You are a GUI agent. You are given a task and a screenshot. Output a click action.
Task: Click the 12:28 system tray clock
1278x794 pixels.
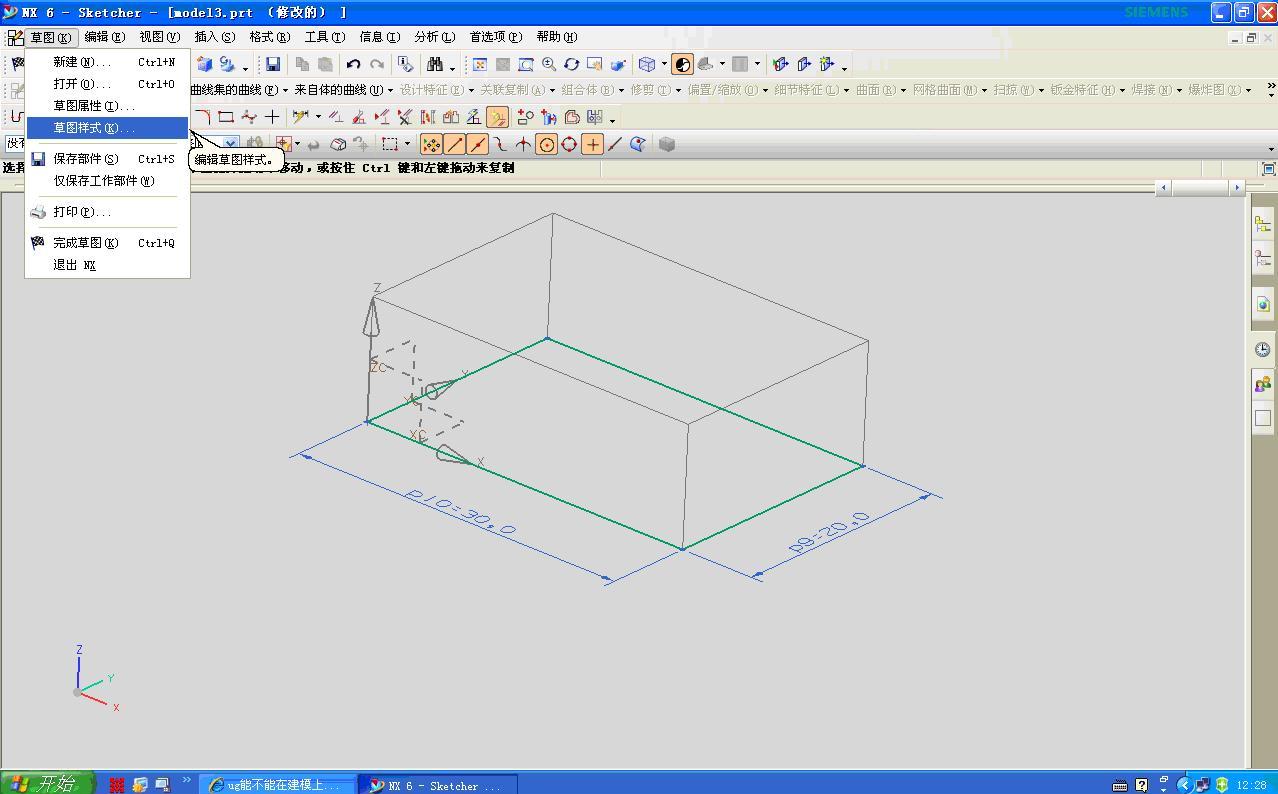(1251, 785)
